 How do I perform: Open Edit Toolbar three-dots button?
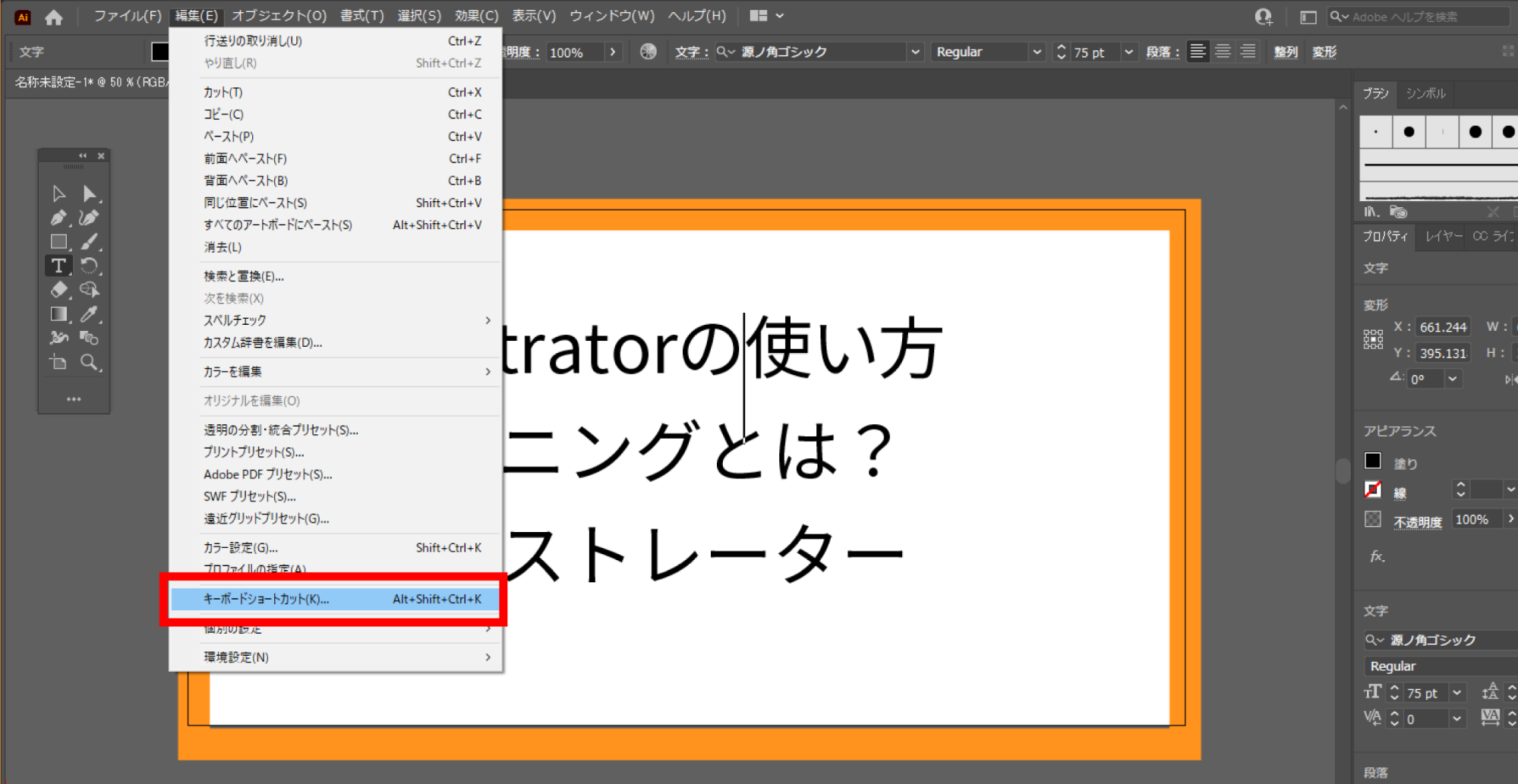coord(74,399)
